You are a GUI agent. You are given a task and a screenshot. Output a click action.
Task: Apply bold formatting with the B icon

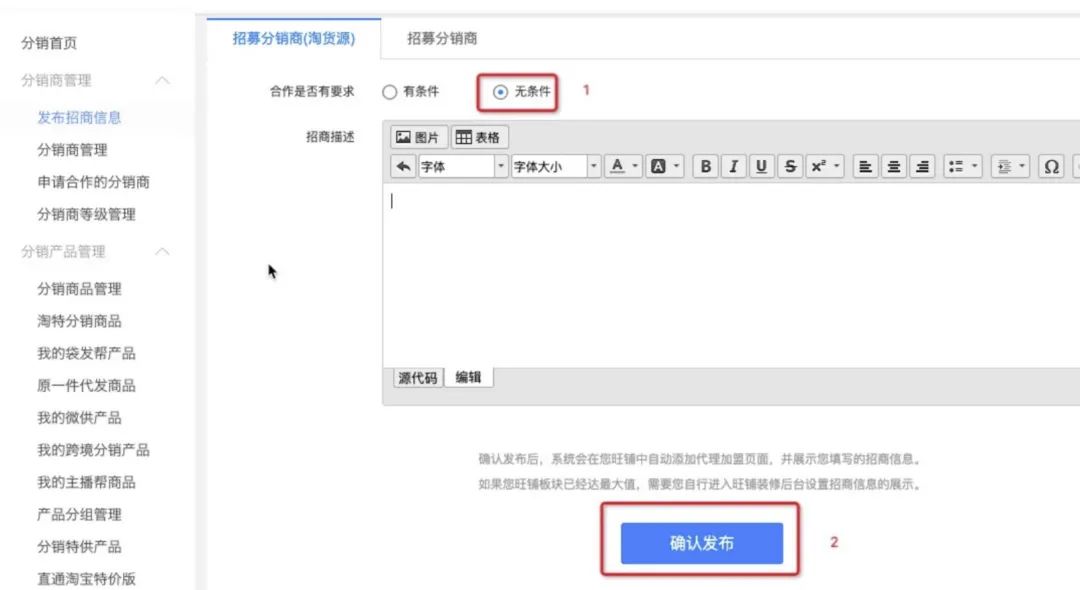click(707, 166)
